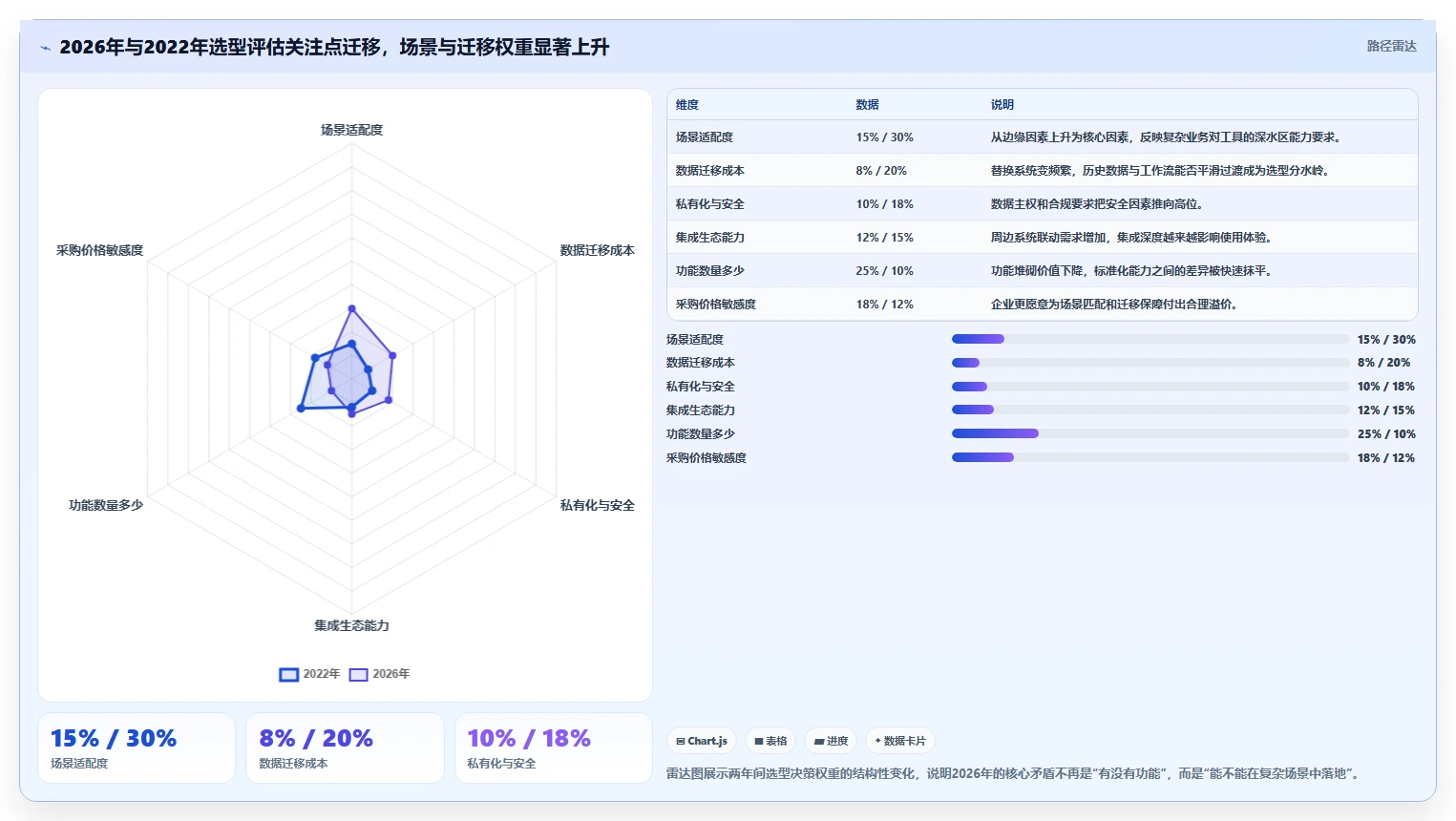Click progress value 12% / 15% beside bar
This screenshot has width=1456, height=821.
pos(1386,410)
